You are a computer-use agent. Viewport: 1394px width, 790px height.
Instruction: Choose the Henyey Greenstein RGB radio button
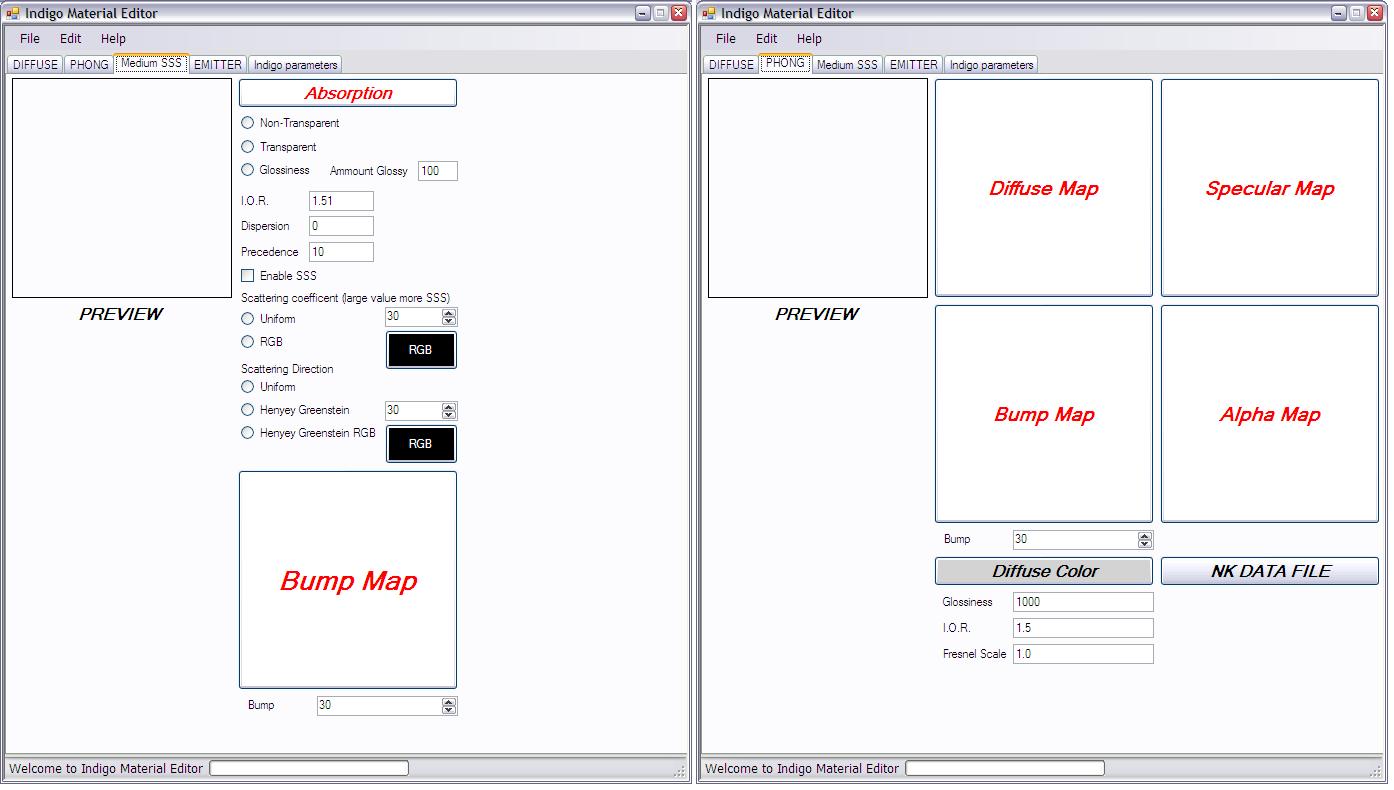(248, 433)
